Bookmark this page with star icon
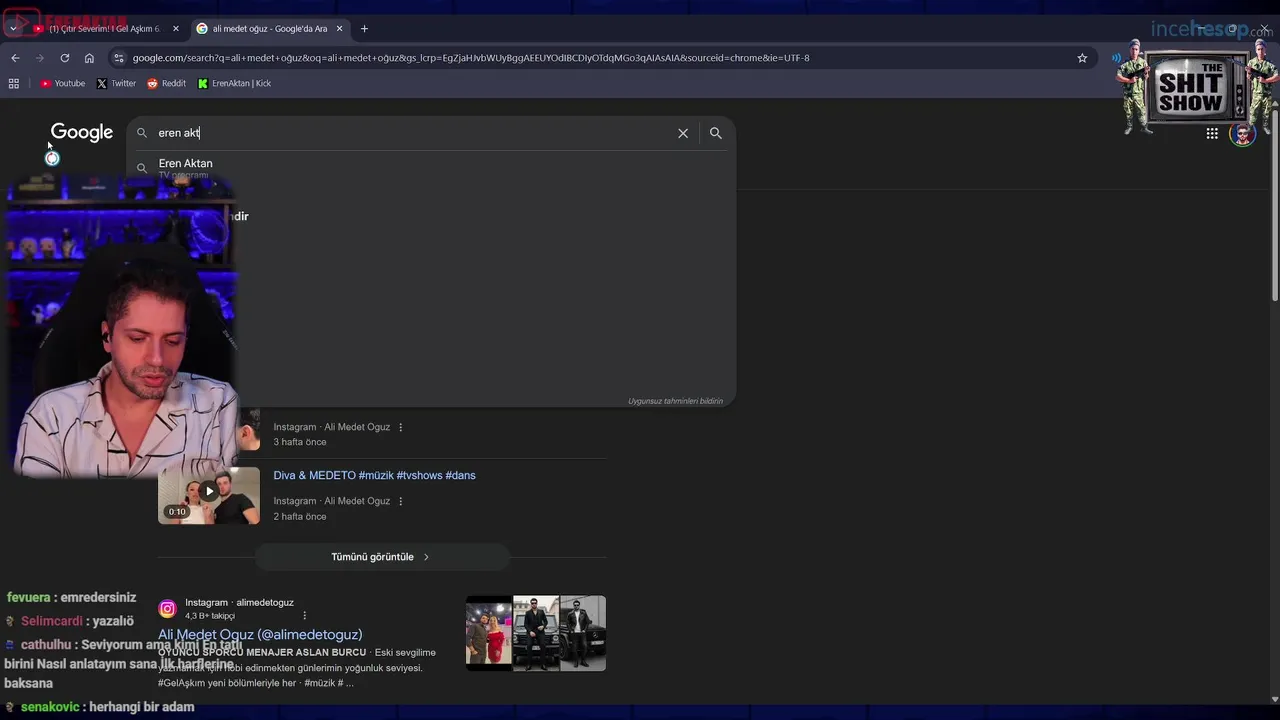Screen dimensions: 1280x720 [x=1082, y=58]
